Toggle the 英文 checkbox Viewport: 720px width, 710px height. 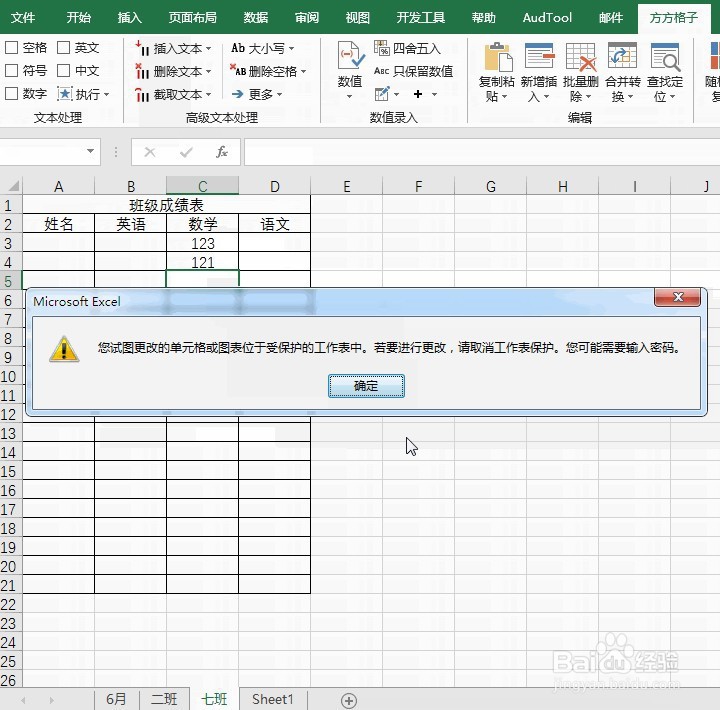[63, 47]
